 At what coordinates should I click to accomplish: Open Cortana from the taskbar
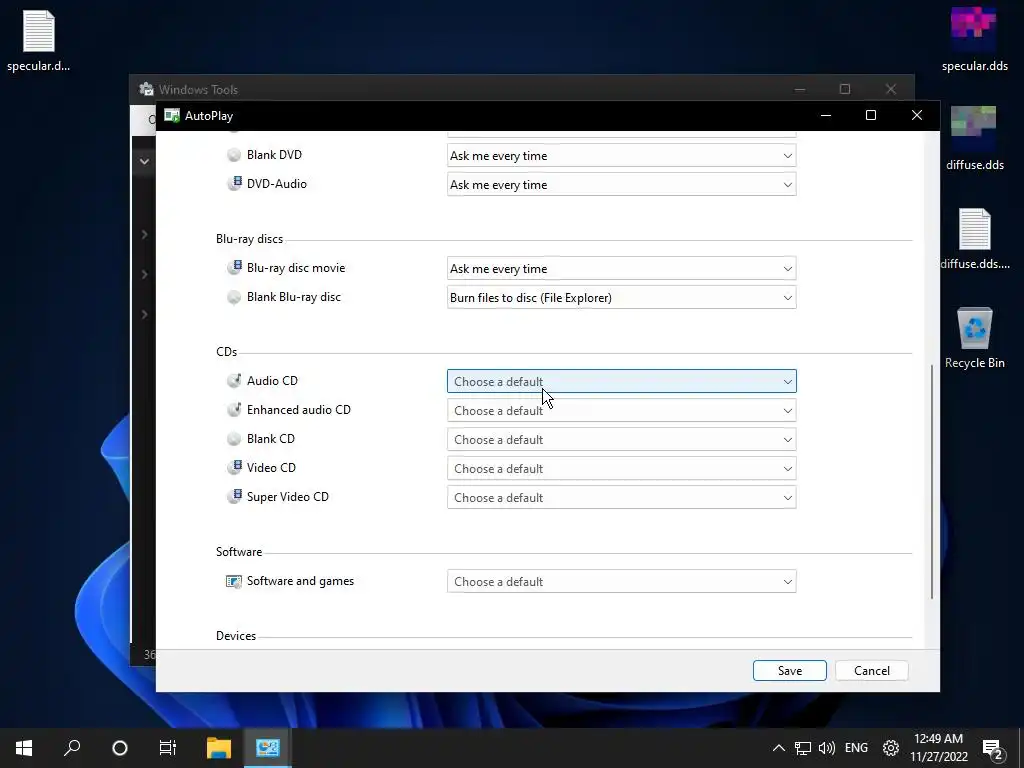click(x=120, y=748)
